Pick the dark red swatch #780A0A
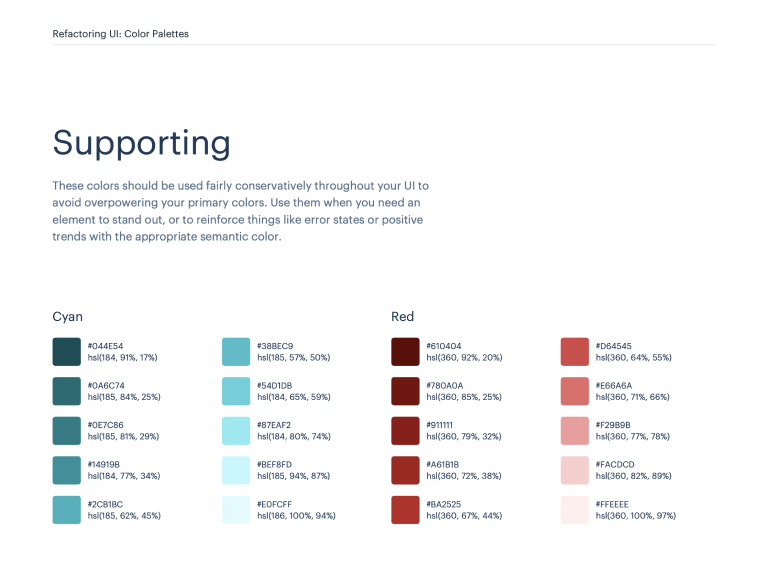Viewport: 768px width, 576px height. 405,391
